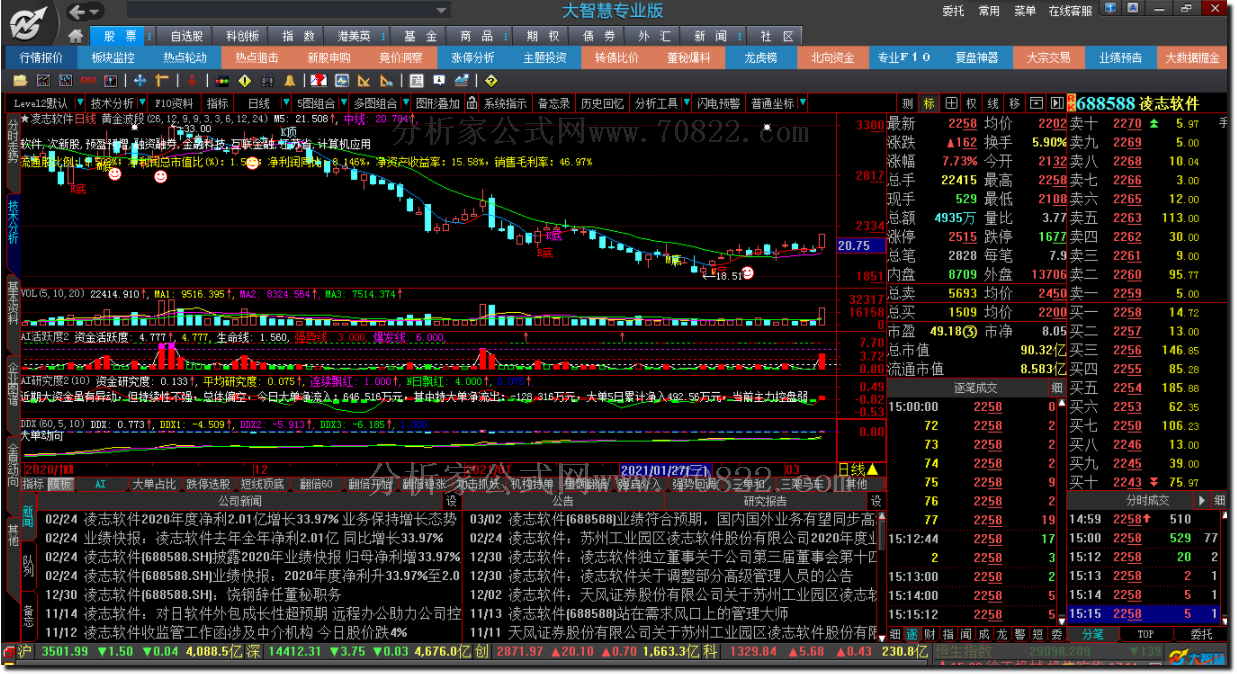Expand the Level2默认 dropdown arrow
Viewport: 1237px width, 674px height.
pos(80,103)
